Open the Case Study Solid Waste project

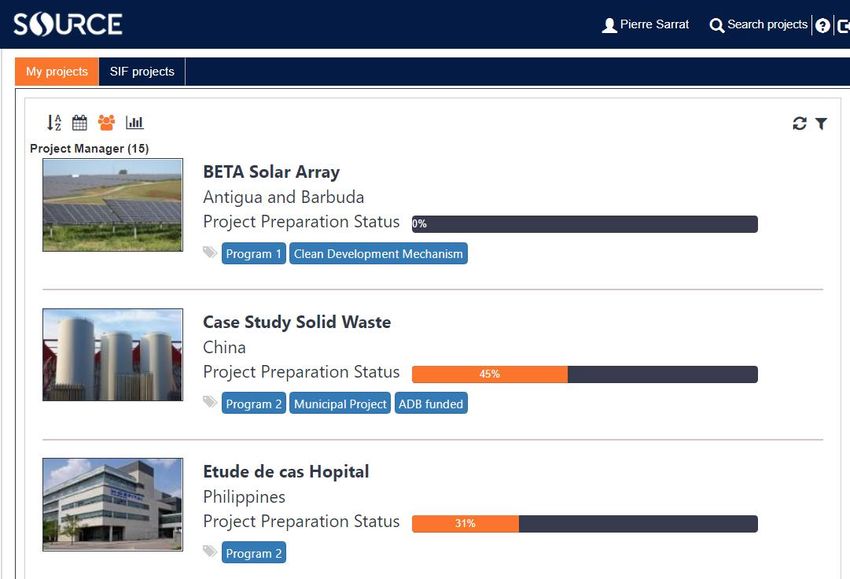pyautogui.click(x=297, y=322)
